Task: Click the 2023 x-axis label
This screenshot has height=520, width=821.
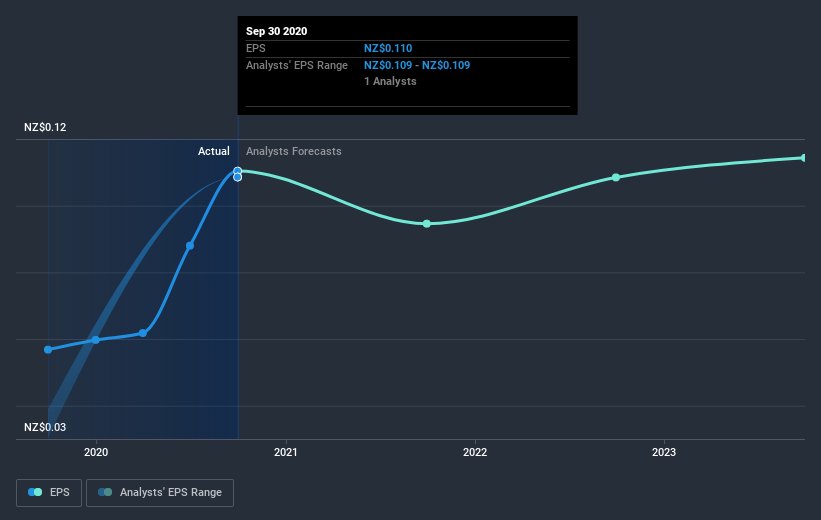Action: (664, 452)
